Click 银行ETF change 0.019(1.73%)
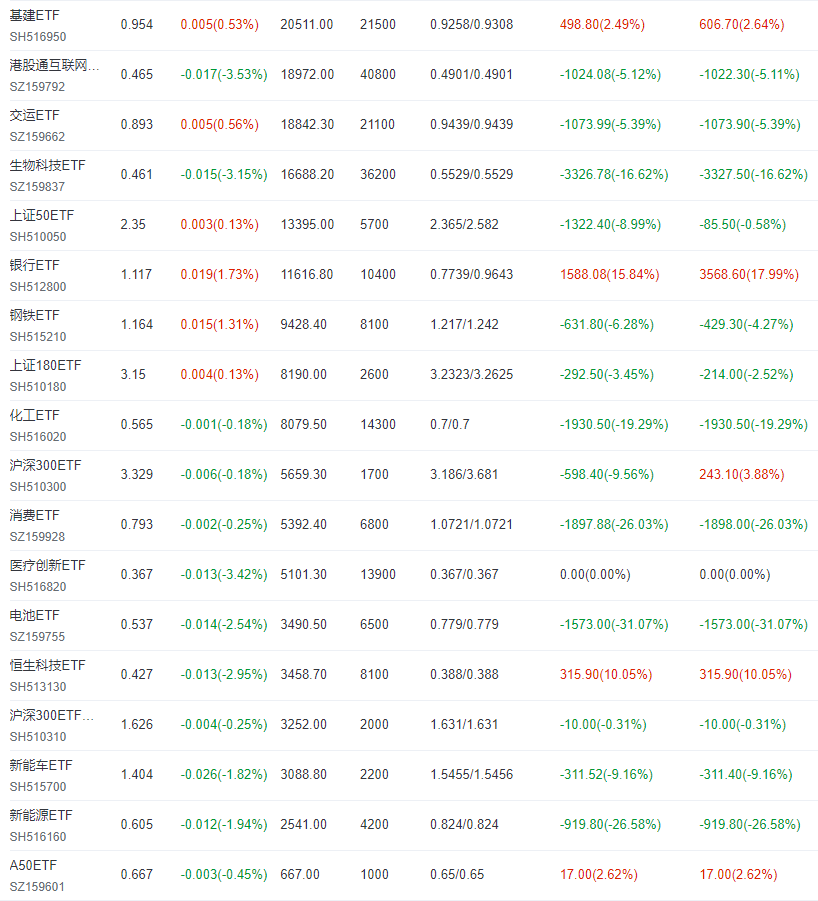 (219, 275)
